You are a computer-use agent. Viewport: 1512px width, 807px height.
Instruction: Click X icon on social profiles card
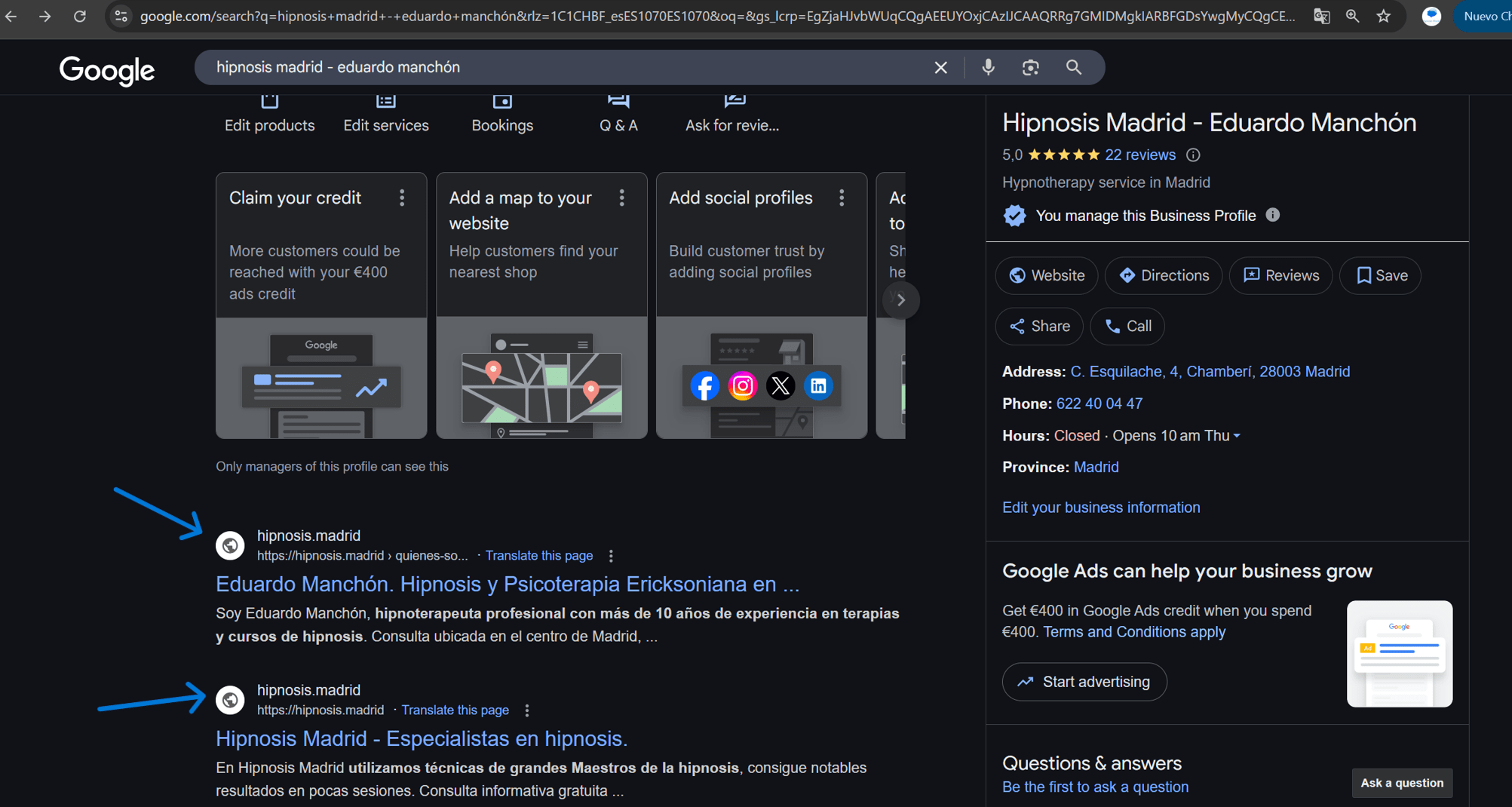(781, 386)
